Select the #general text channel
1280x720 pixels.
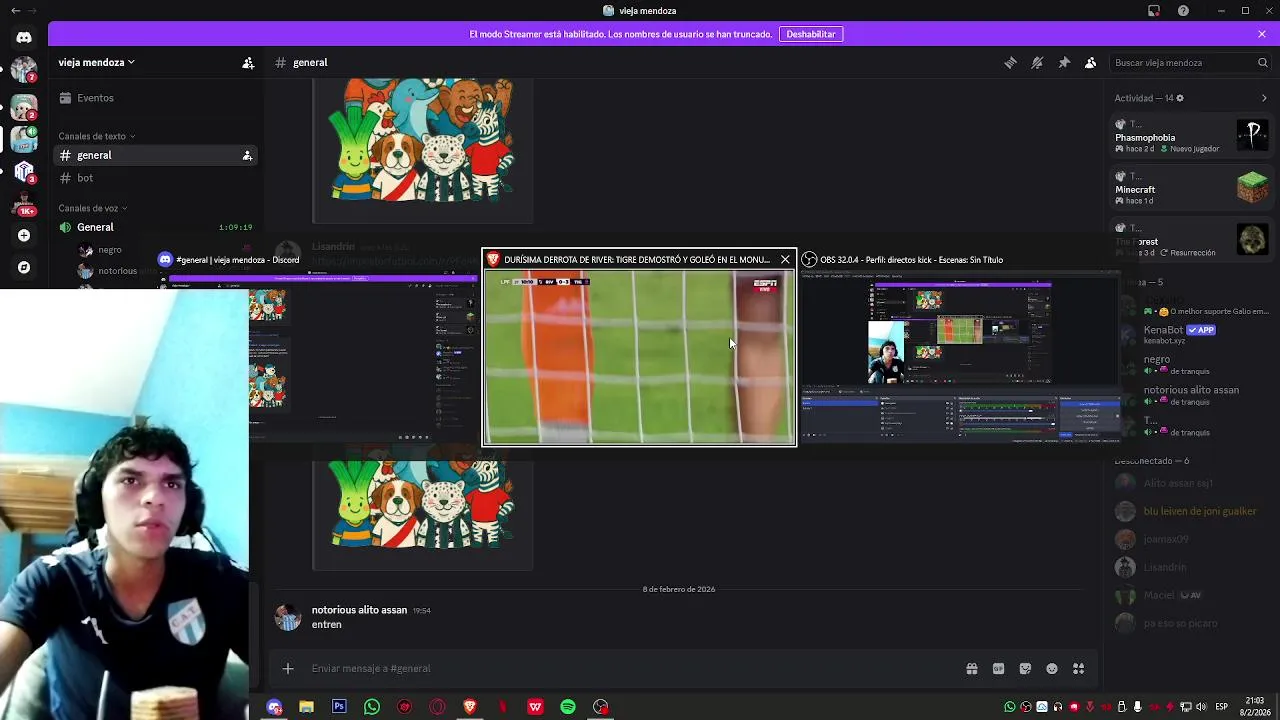point(153,155)
